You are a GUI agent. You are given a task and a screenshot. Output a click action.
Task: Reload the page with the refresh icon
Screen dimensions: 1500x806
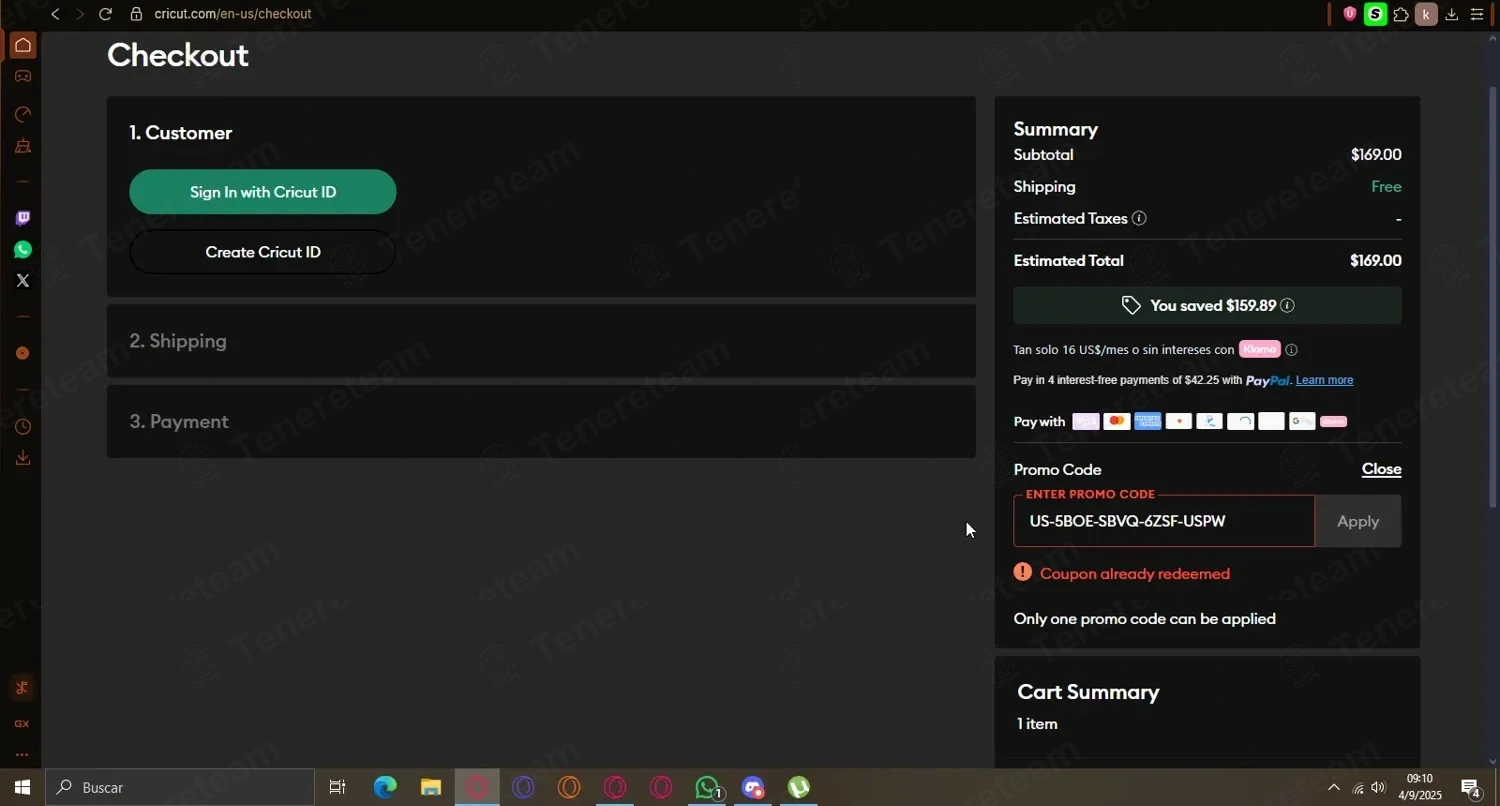[x=105, y=14]
